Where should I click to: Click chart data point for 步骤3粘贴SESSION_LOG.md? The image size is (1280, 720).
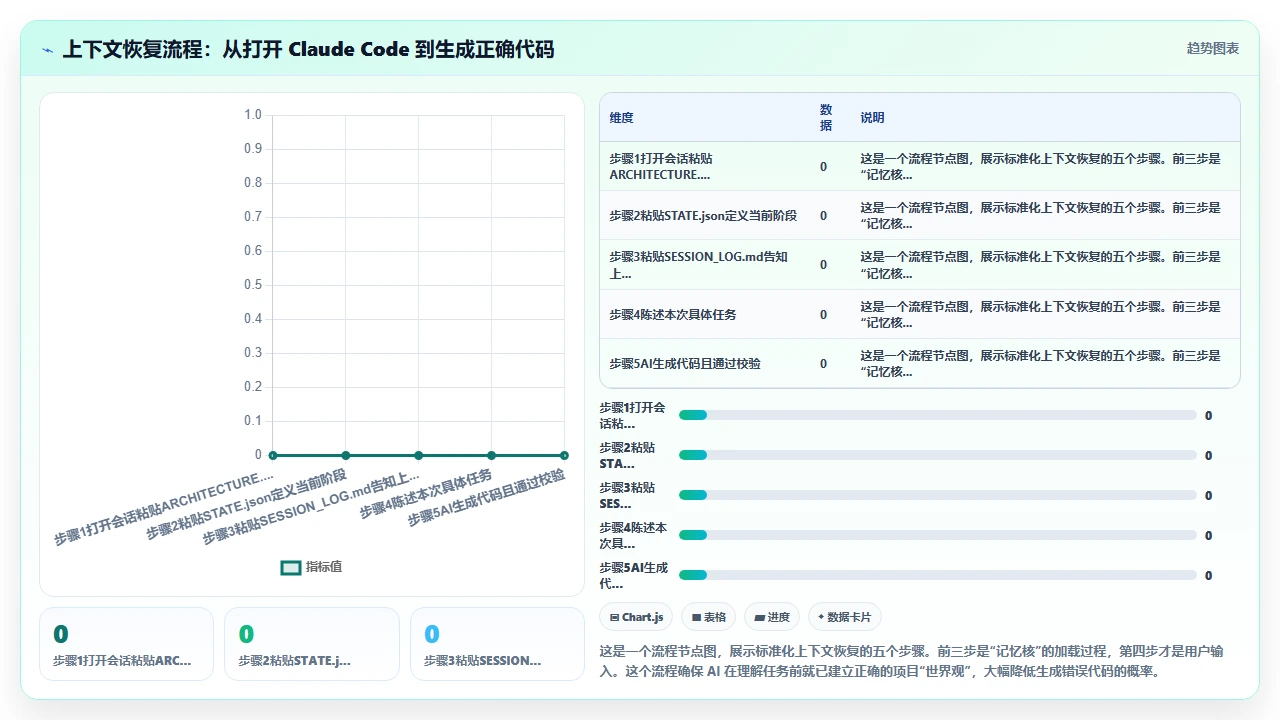(x=419, y=455)
